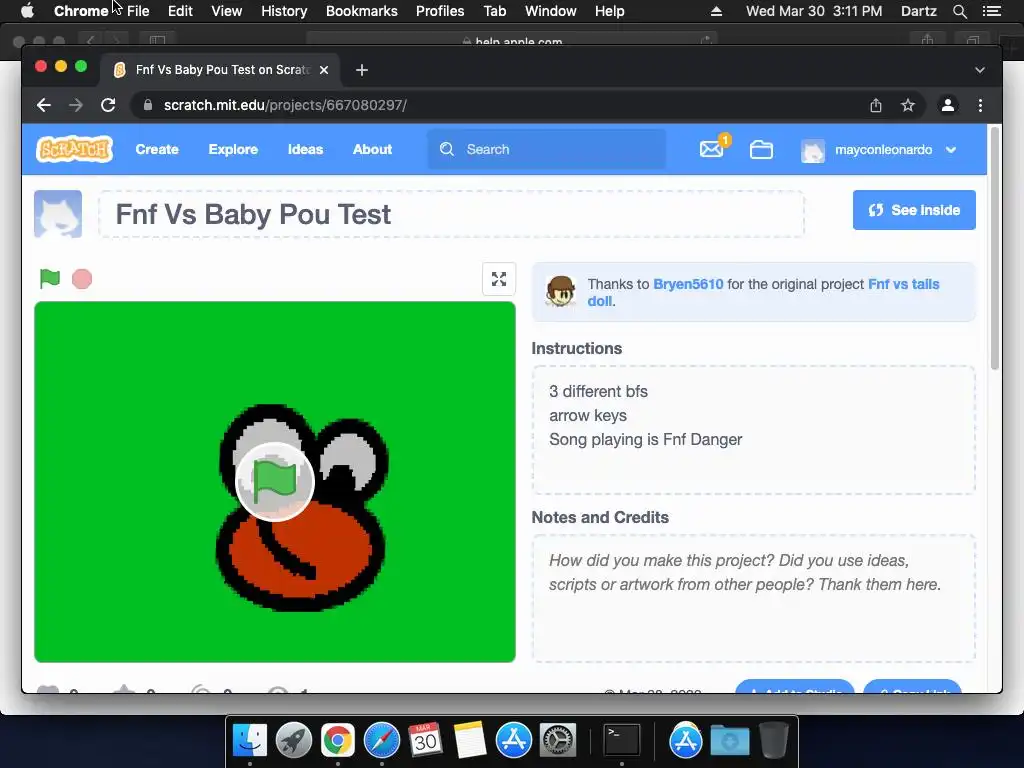Edit the project title field
Viewport: 1024px width, 768px height.
click(x=451, y=214)
